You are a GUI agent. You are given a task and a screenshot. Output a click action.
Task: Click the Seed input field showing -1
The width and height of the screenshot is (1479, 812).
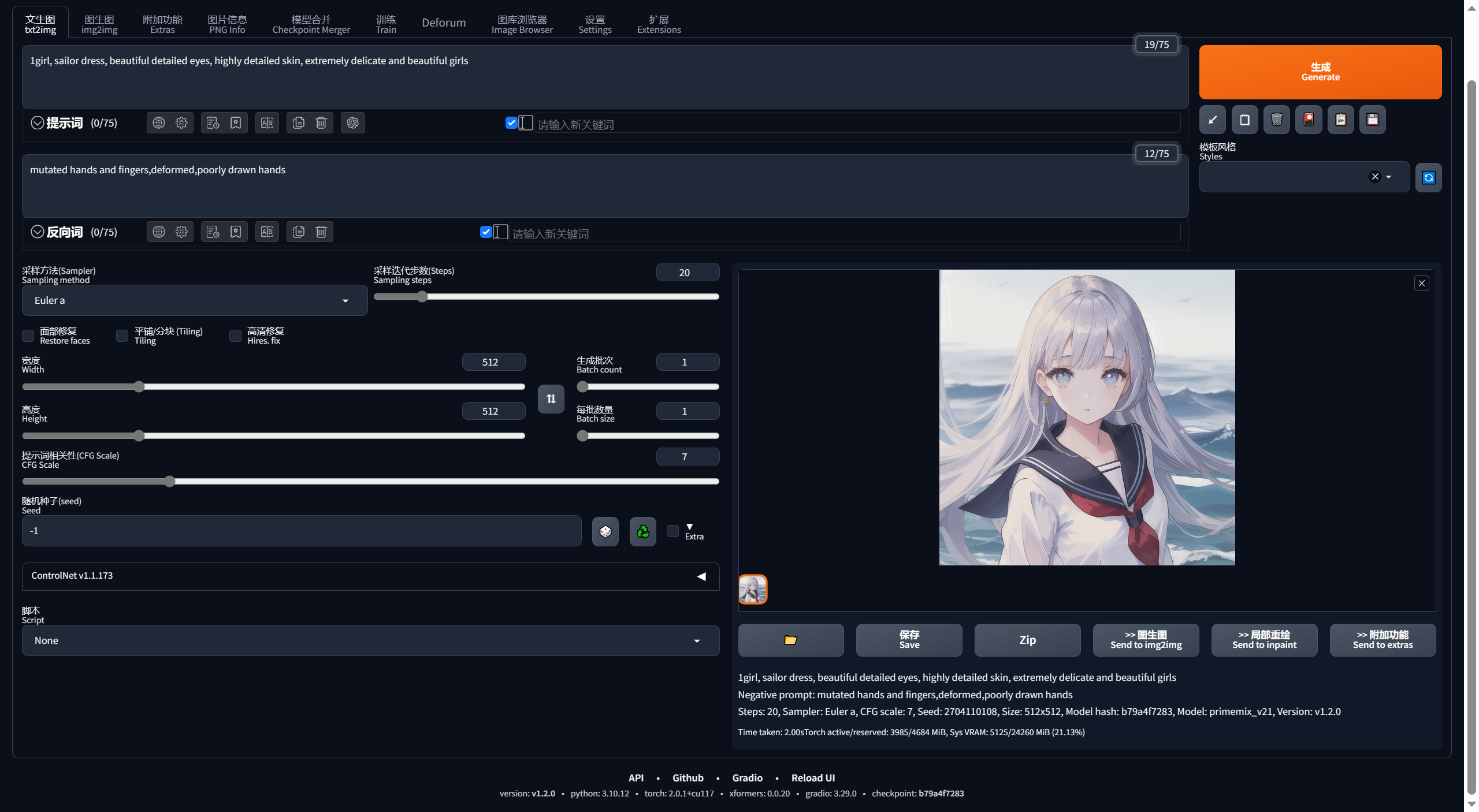coord(302,531)
